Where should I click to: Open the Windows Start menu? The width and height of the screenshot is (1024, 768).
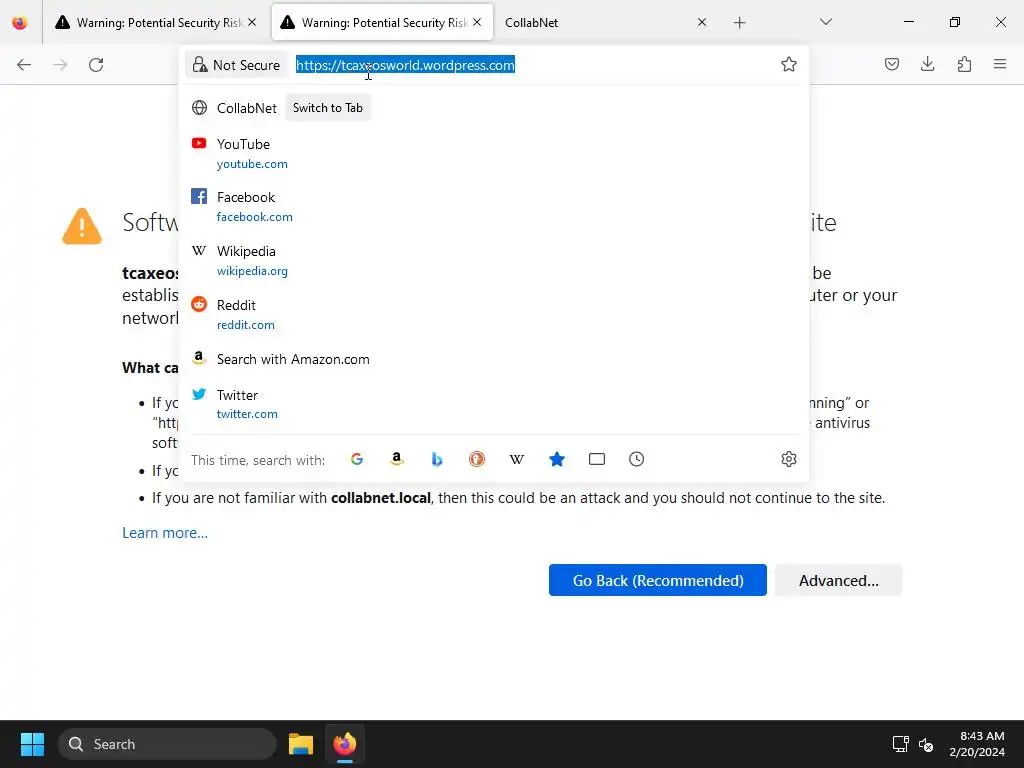point(32,744)
